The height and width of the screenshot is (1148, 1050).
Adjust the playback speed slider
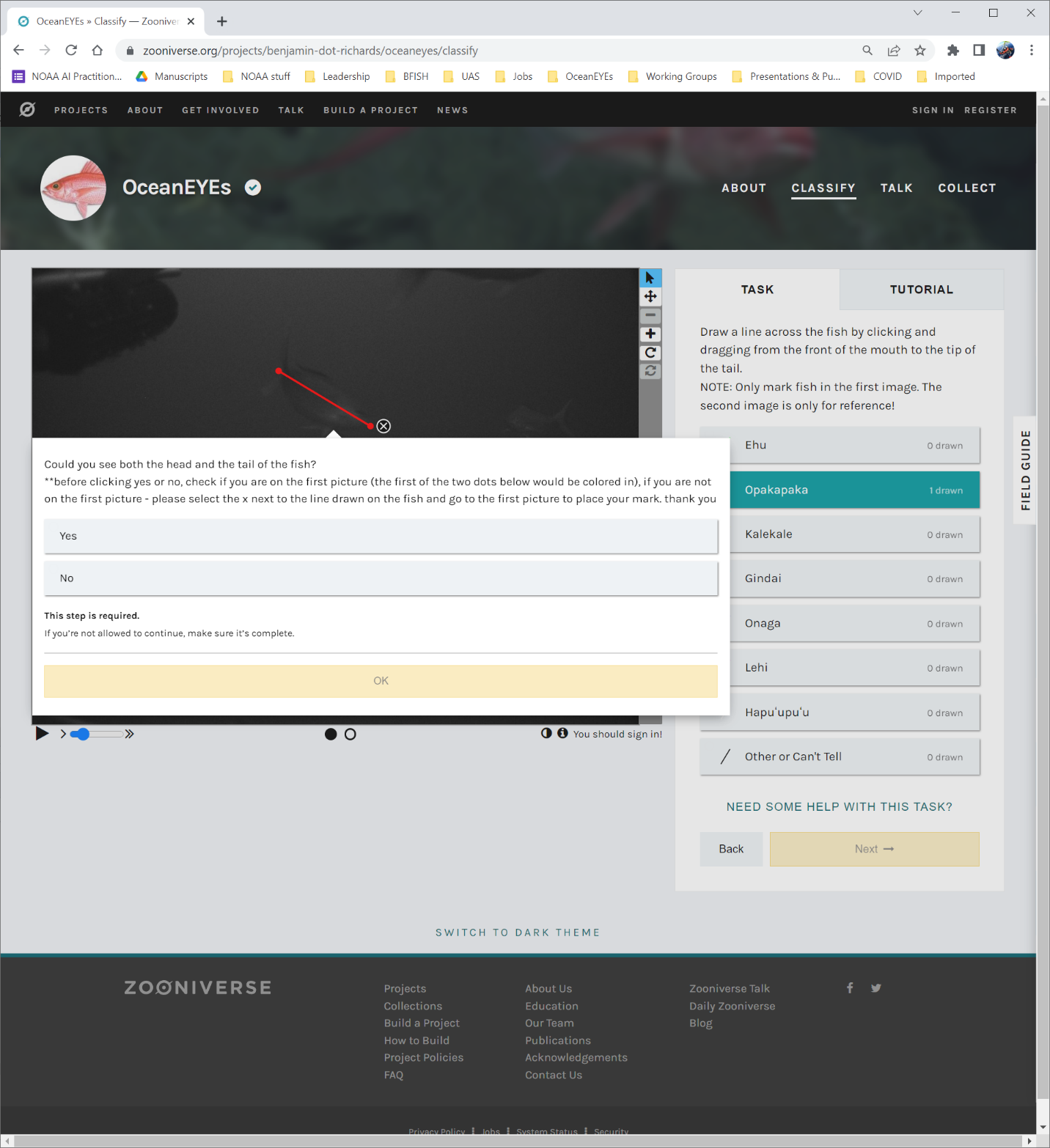(x=84, y=734)
